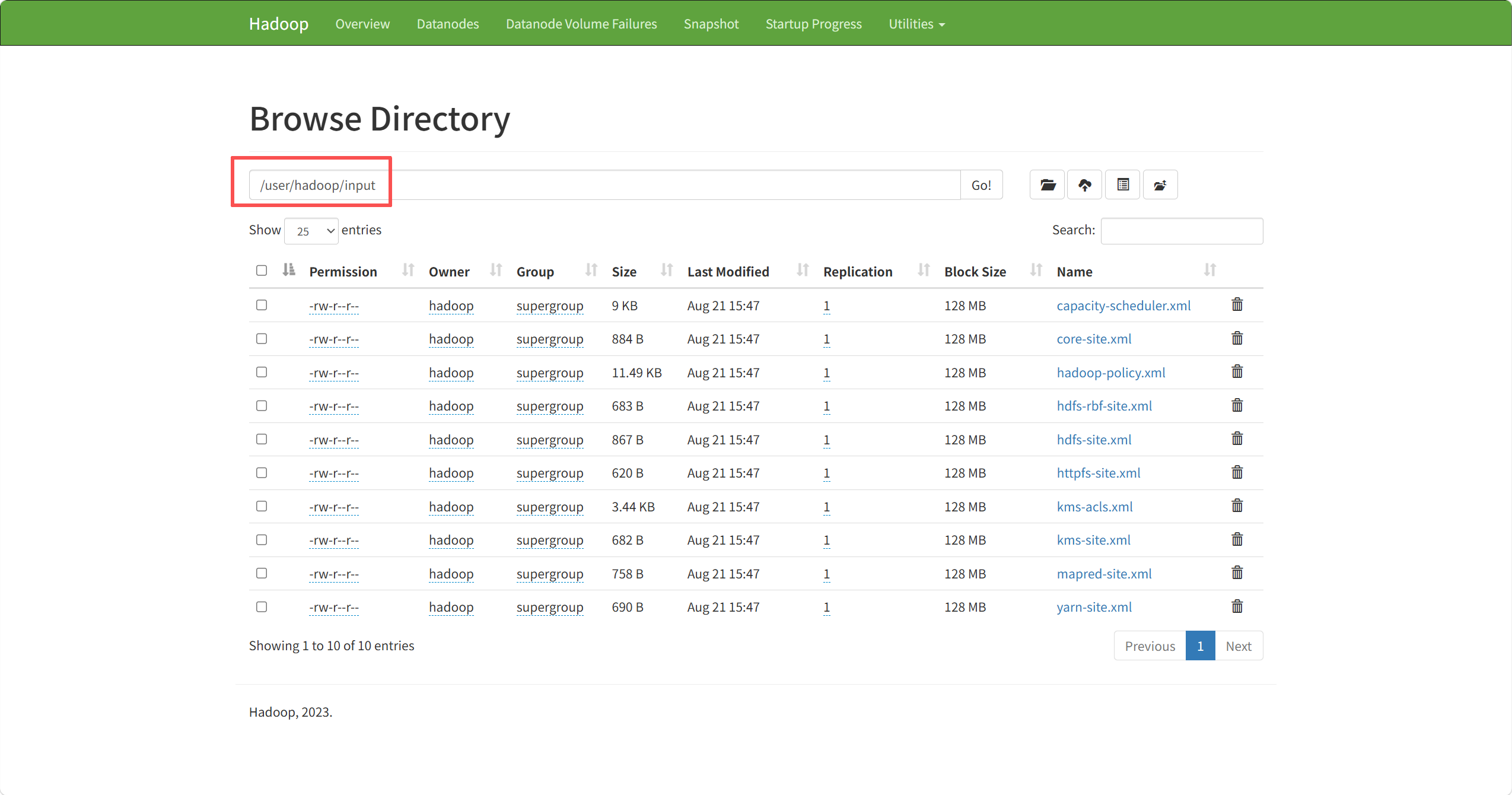Sort by Name column arrows
This screenshot has width=1512, height=795.
tap(1210, 271)
